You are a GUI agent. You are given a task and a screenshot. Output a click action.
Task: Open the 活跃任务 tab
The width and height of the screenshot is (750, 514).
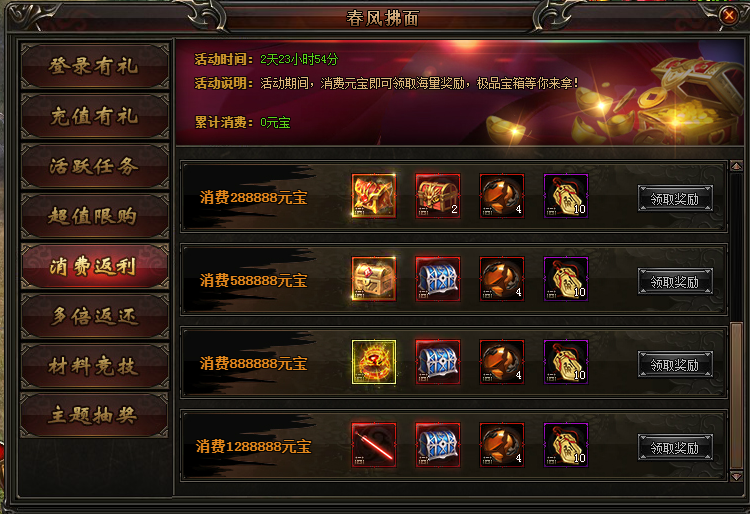[95, 166]
